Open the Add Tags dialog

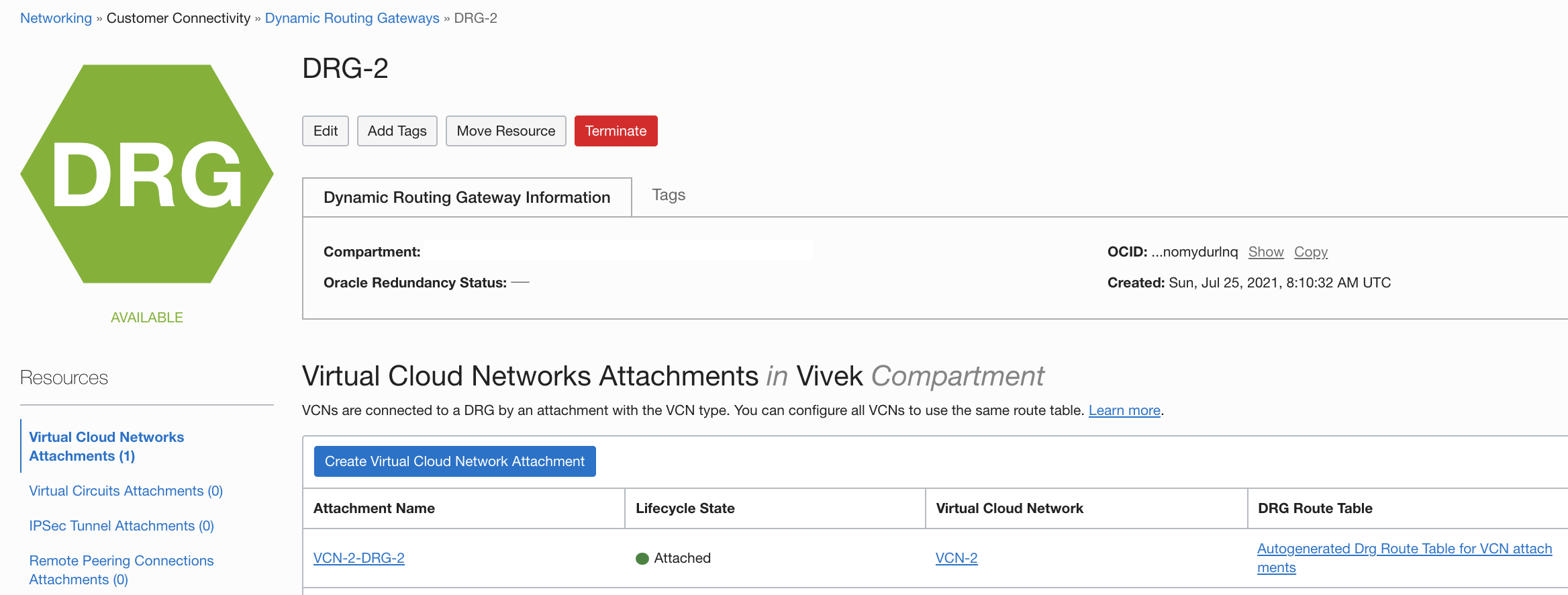(397, 131)
